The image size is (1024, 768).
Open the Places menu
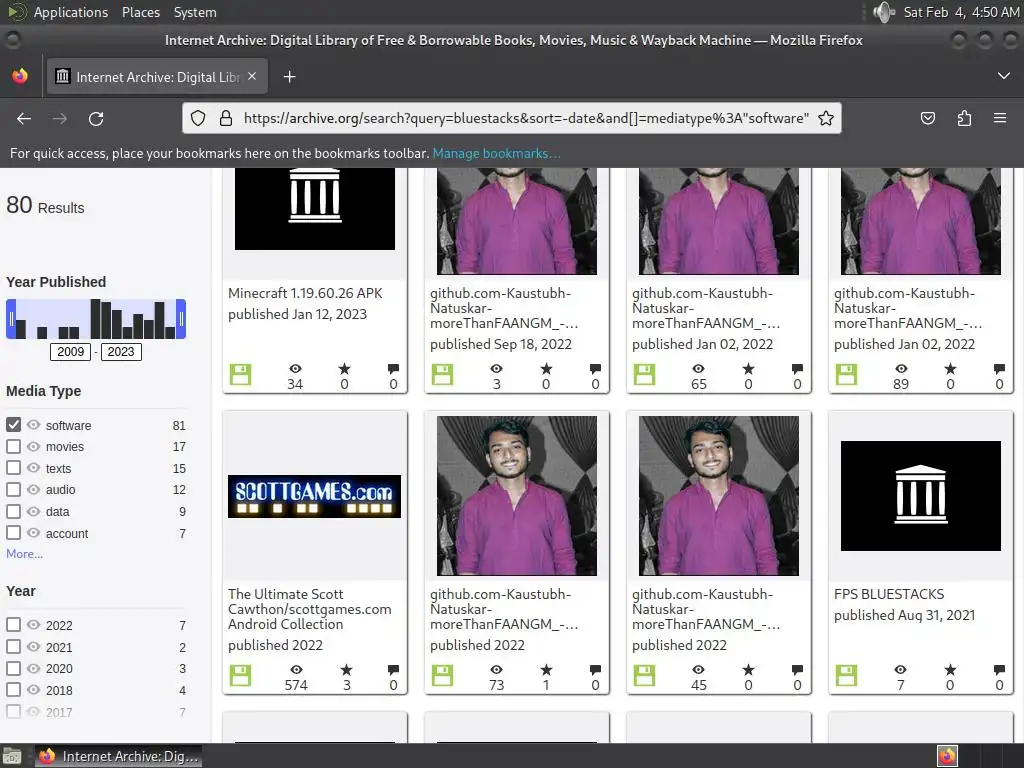click(x=140, y=12)
